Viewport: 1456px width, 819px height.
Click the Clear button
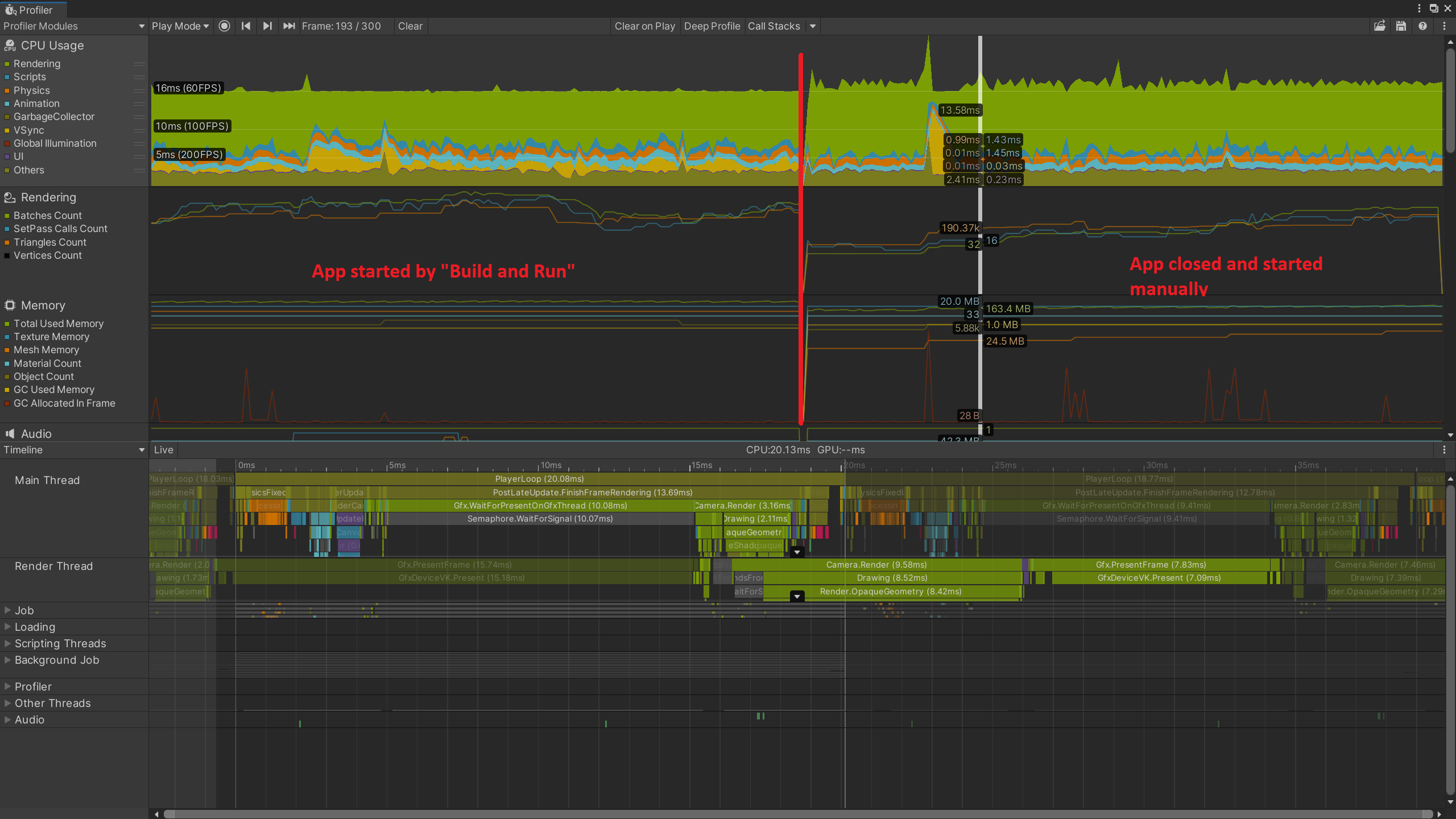410,26
